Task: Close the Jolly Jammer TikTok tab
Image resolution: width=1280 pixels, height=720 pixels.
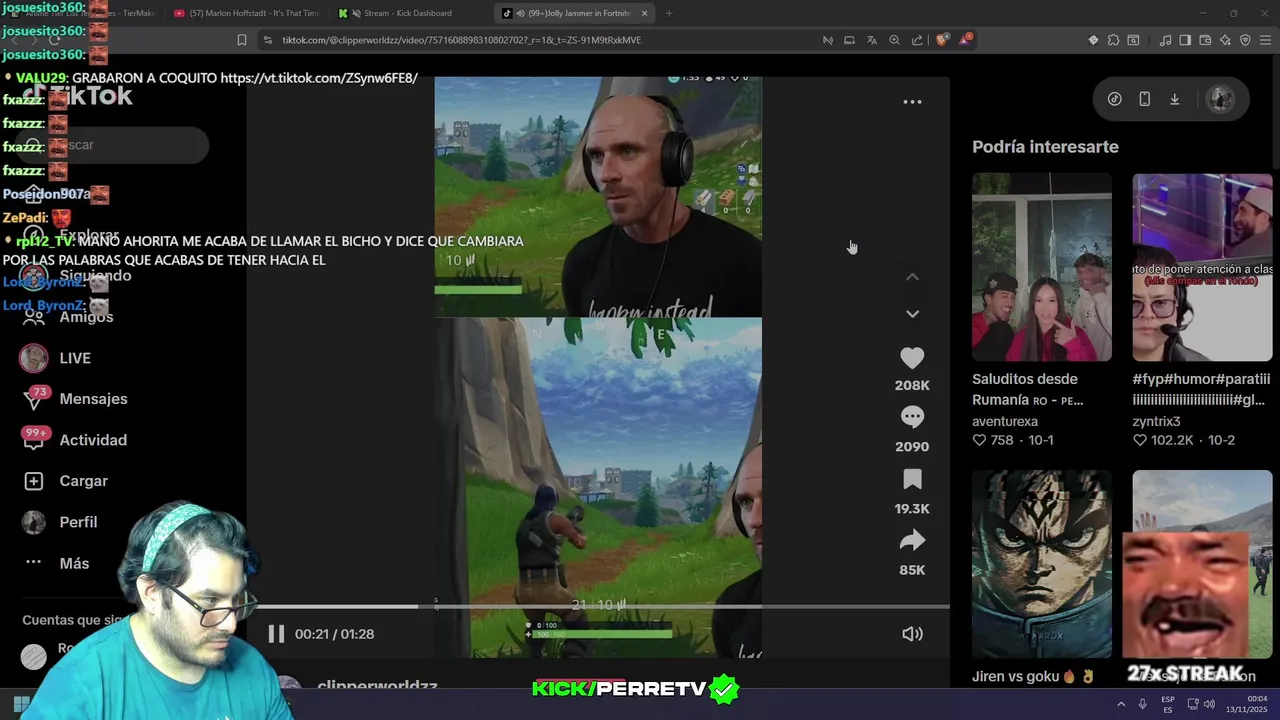Action: [644, 13]
